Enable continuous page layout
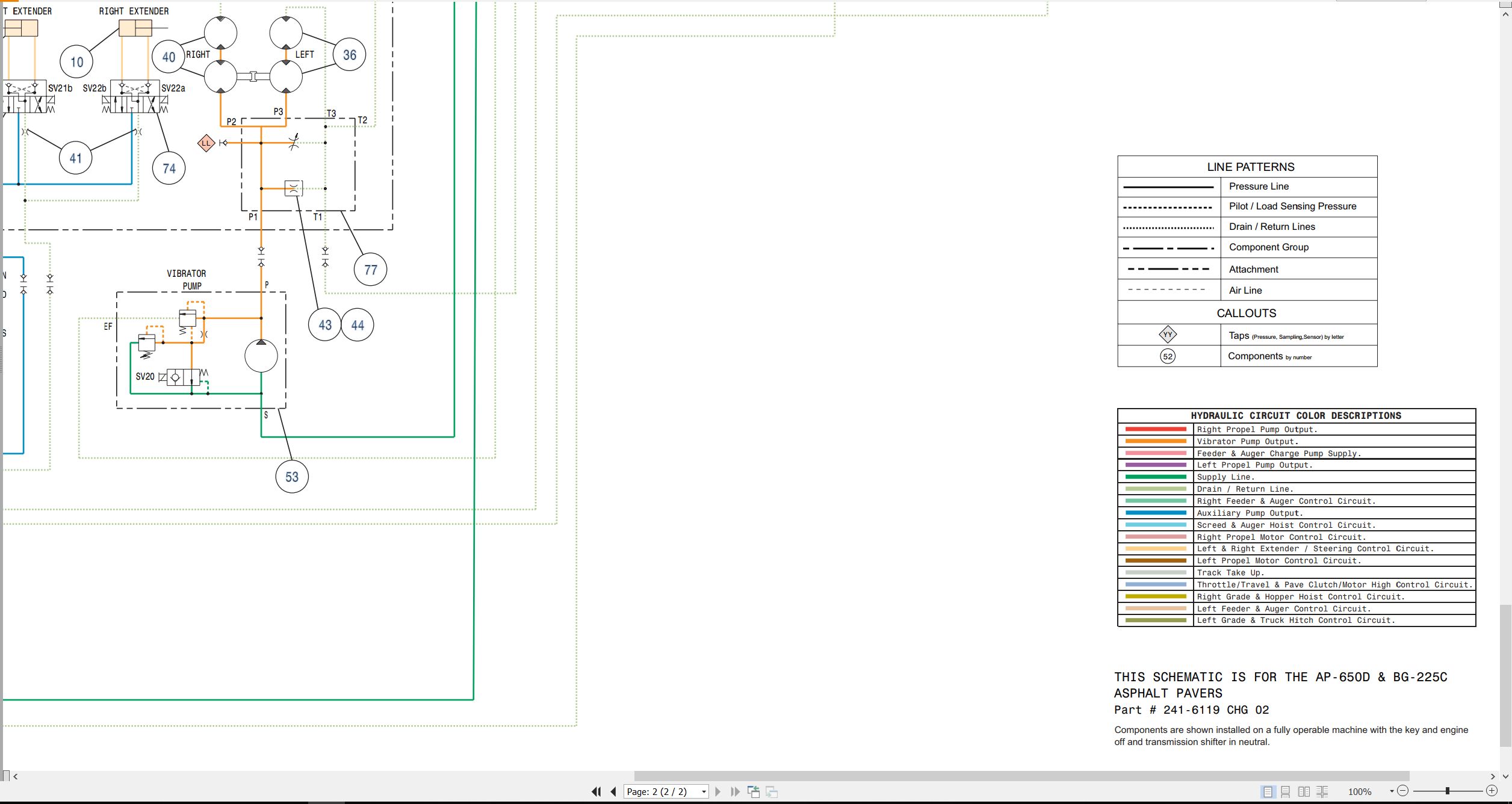The image size is (1512, 804). click(1286, 792)
